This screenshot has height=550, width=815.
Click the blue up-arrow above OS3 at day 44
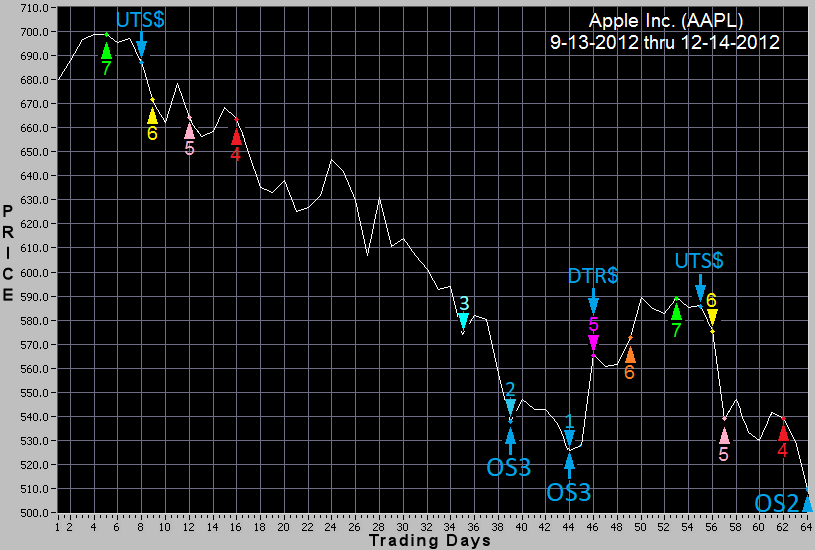tap(569, 466)
